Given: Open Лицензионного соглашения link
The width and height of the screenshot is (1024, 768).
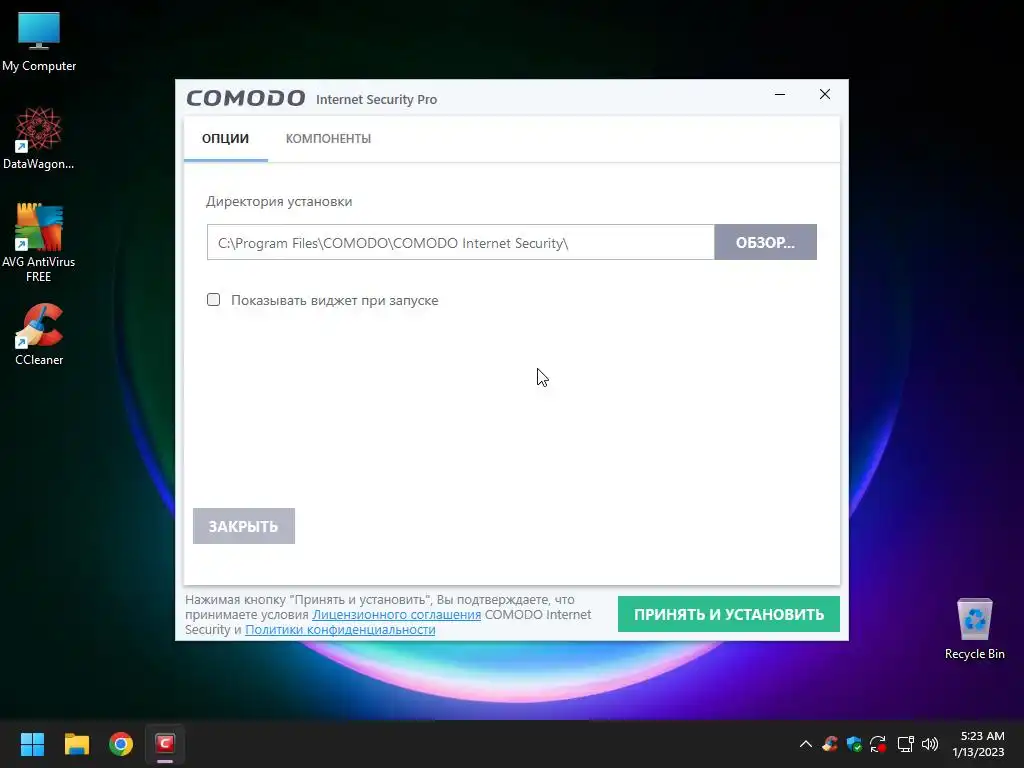Looking at the screenshot, I should (x=396, y=615).
